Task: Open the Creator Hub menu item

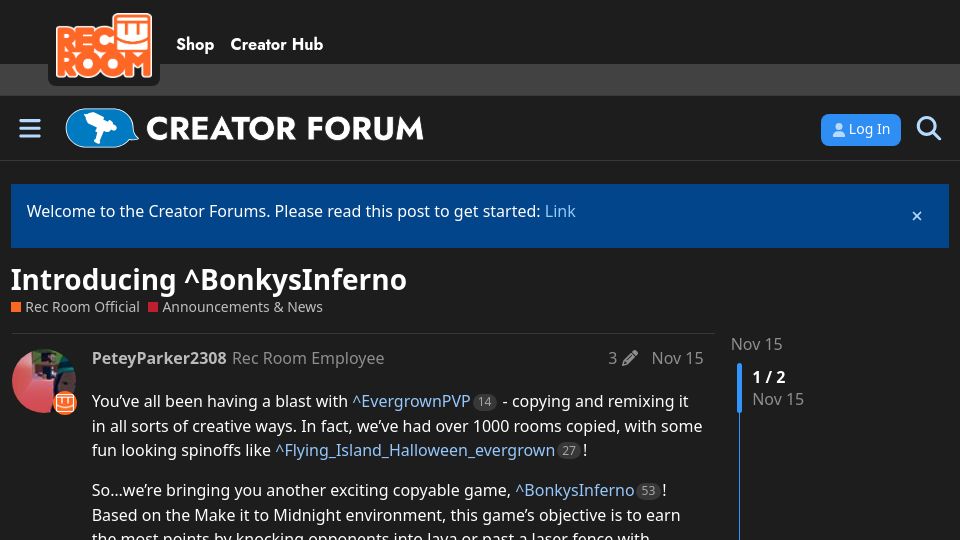Action: click(277, 45)
